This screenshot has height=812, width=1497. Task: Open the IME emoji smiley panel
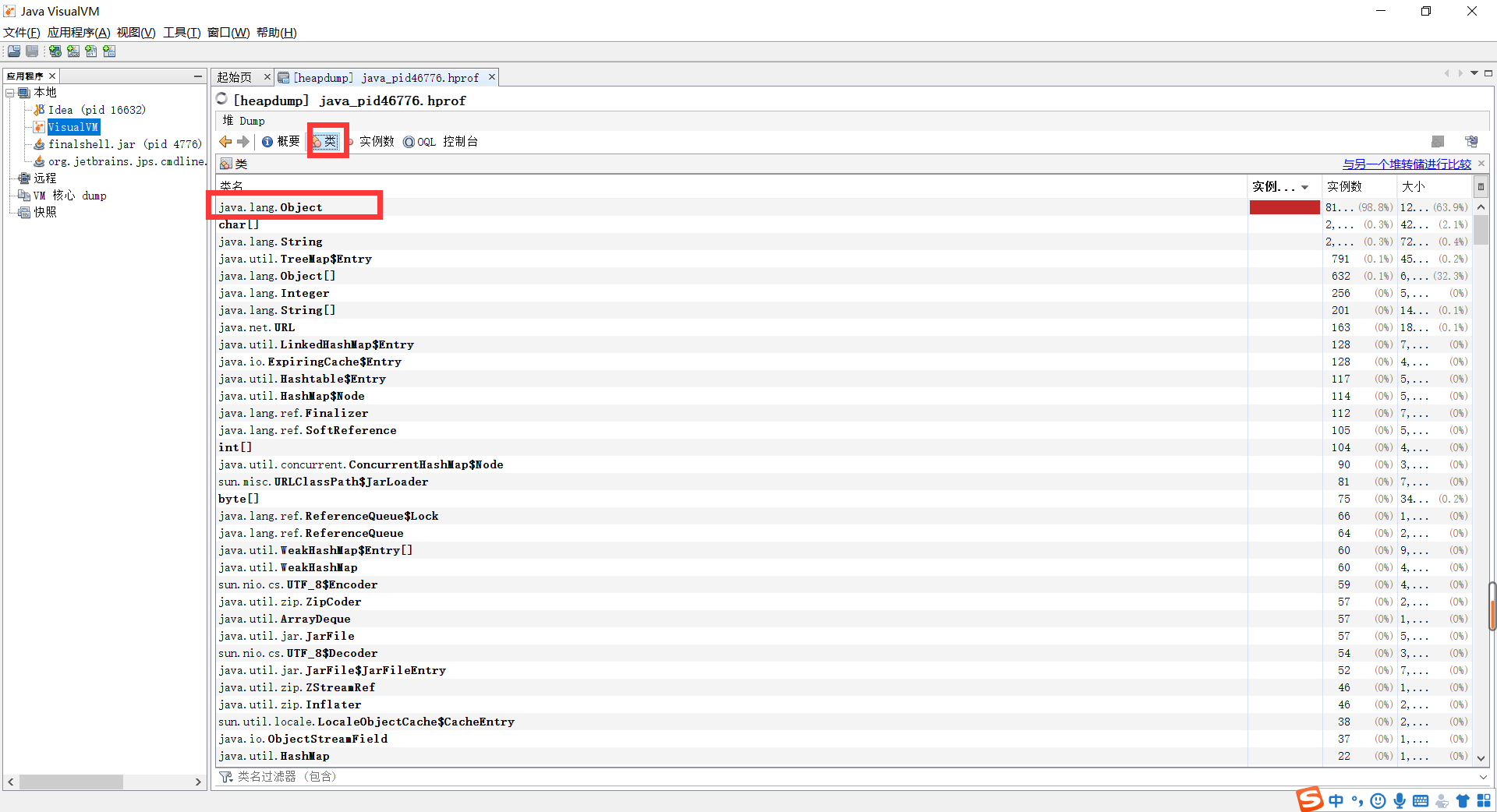pos(1378,801)
